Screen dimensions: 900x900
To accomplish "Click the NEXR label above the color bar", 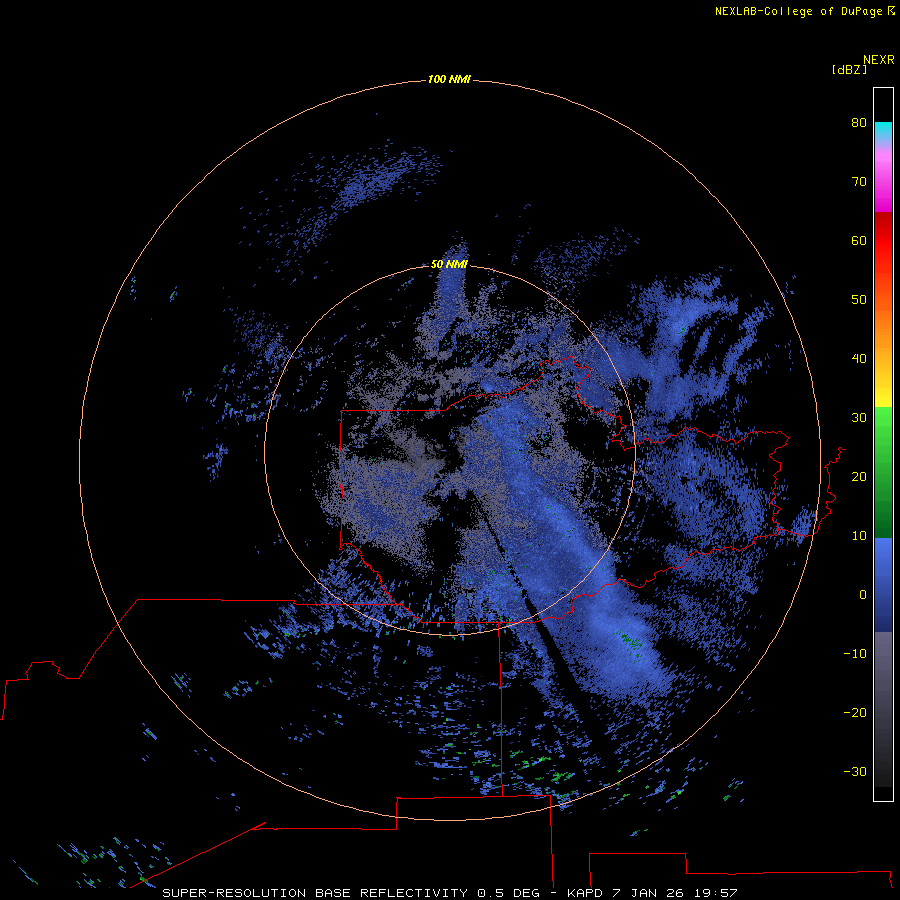I will [x=879, y=60].
